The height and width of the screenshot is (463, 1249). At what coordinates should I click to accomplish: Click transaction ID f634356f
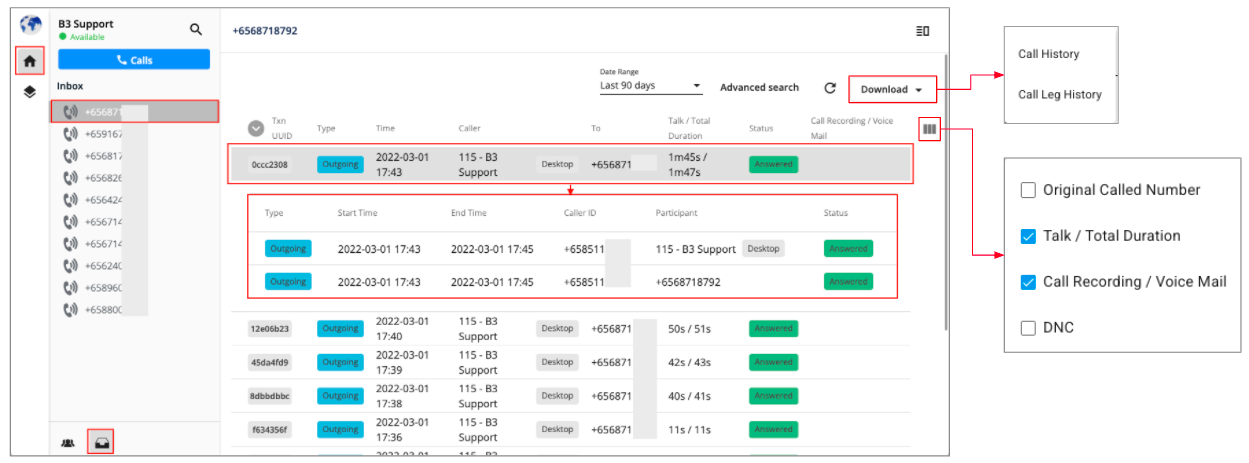[x=270, y=430]
